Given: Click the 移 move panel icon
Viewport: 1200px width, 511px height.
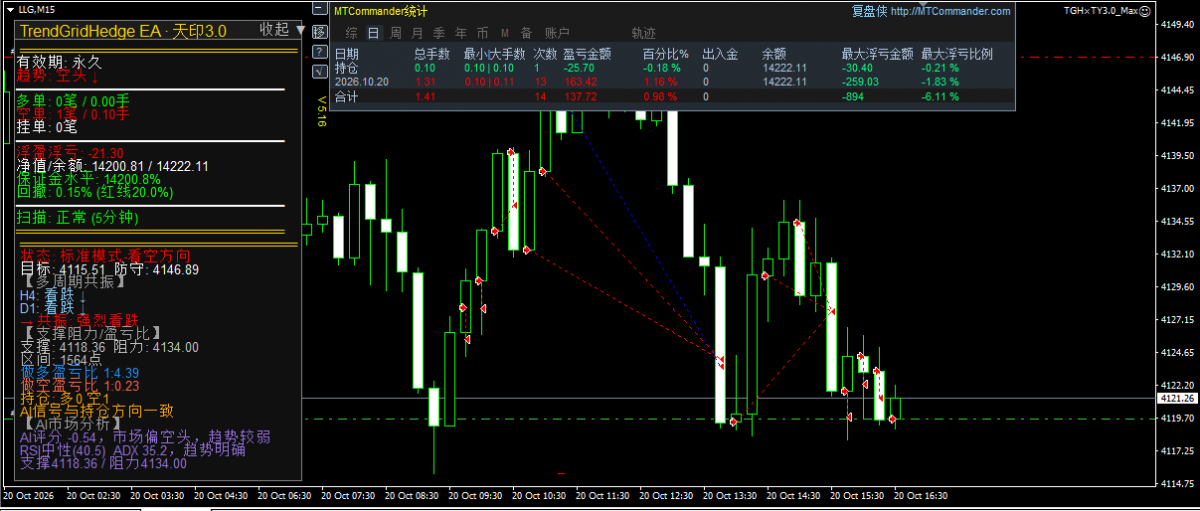Looking at the screenshot, I should coord(319,32).
